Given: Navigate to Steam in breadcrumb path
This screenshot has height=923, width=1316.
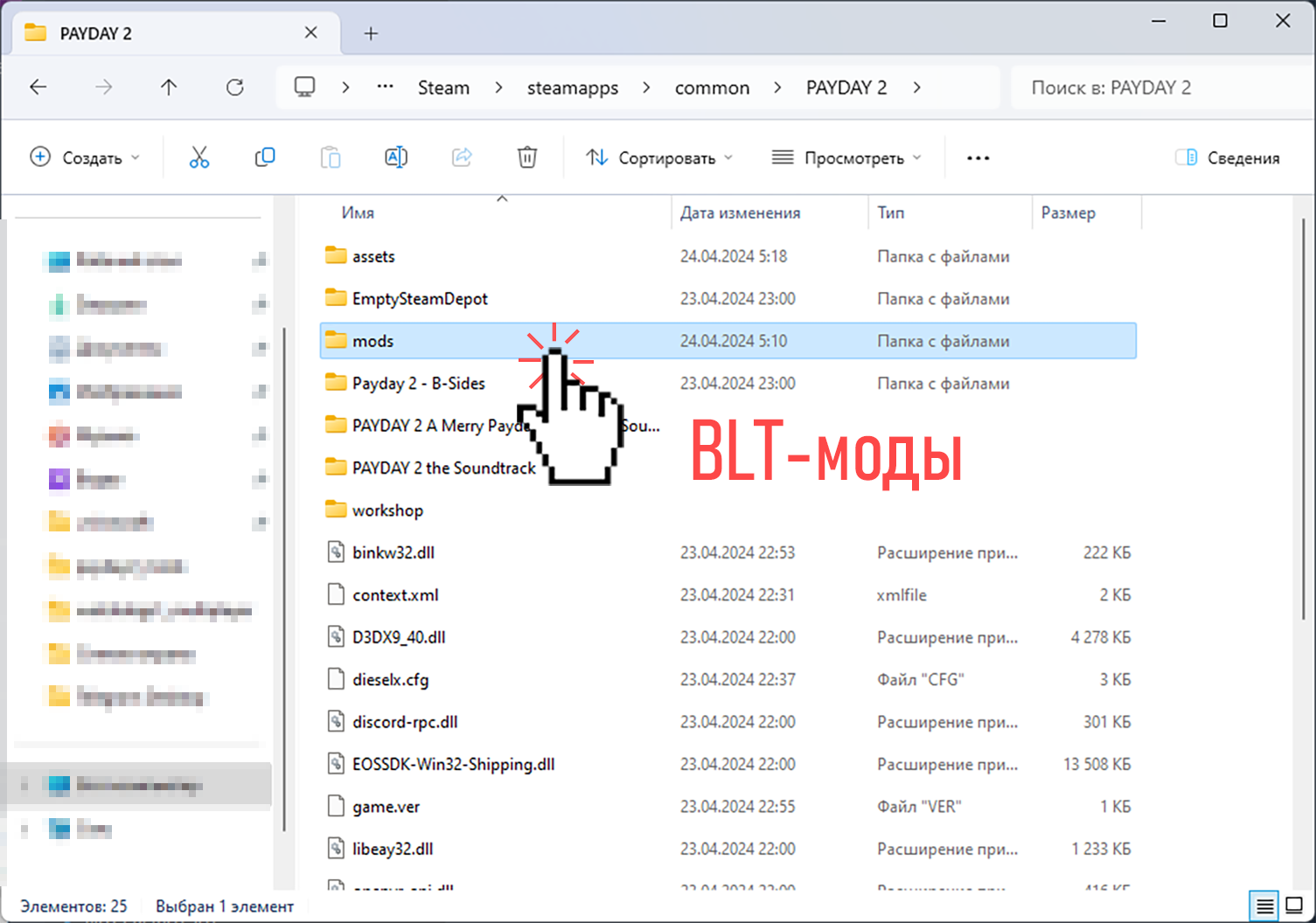Looking at the screenshot, I should point(443,87).
